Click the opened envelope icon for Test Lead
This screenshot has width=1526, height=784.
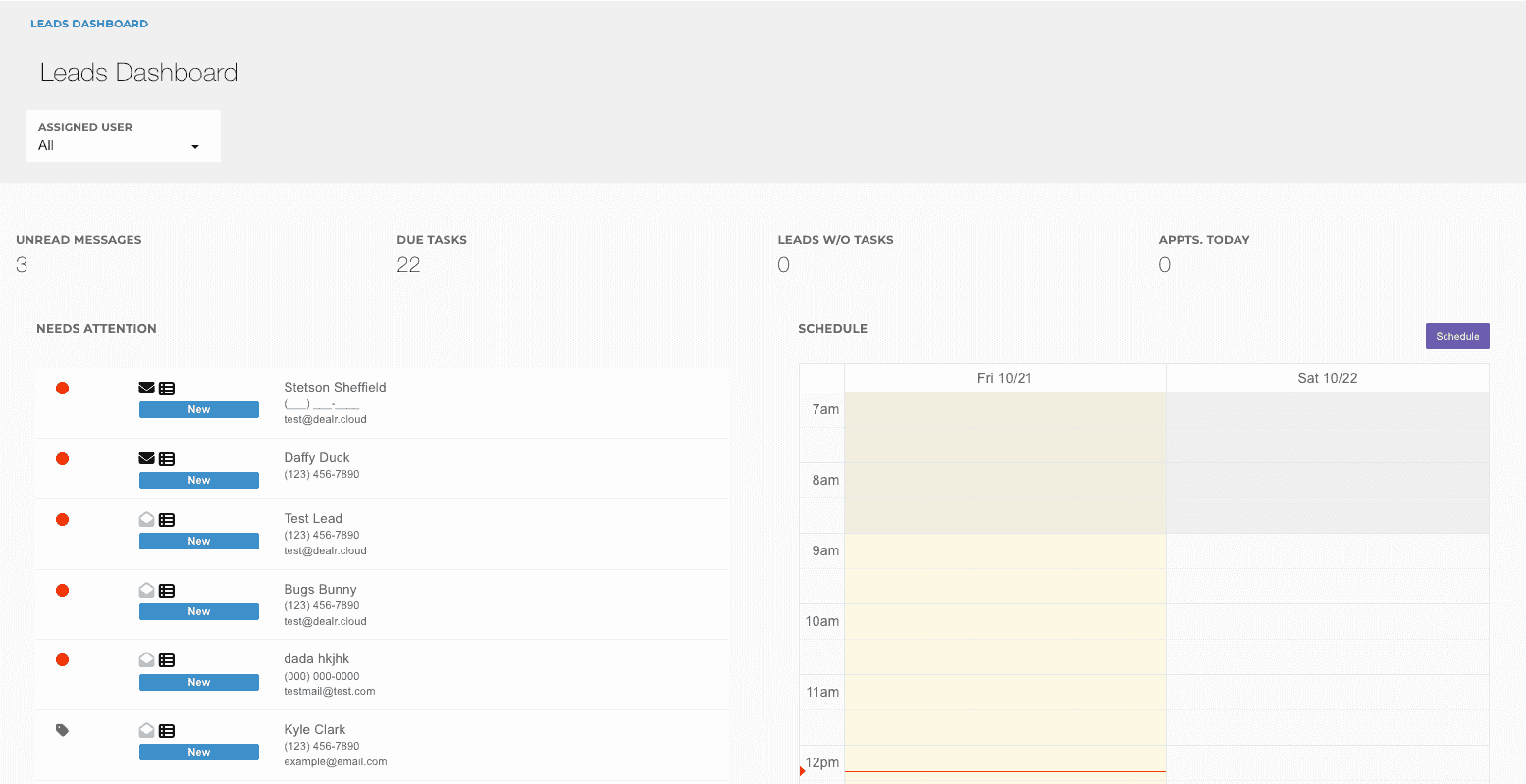[x=146, y=520]
